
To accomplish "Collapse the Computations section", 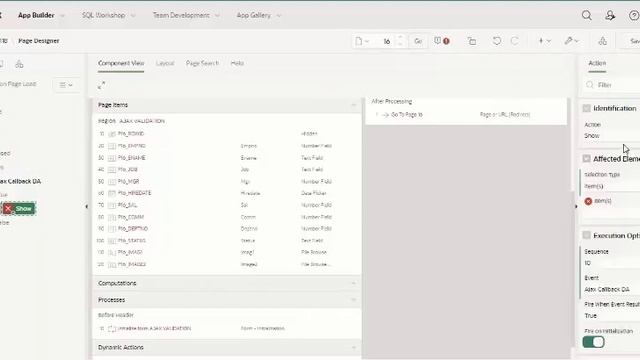I will pos(353,283).
